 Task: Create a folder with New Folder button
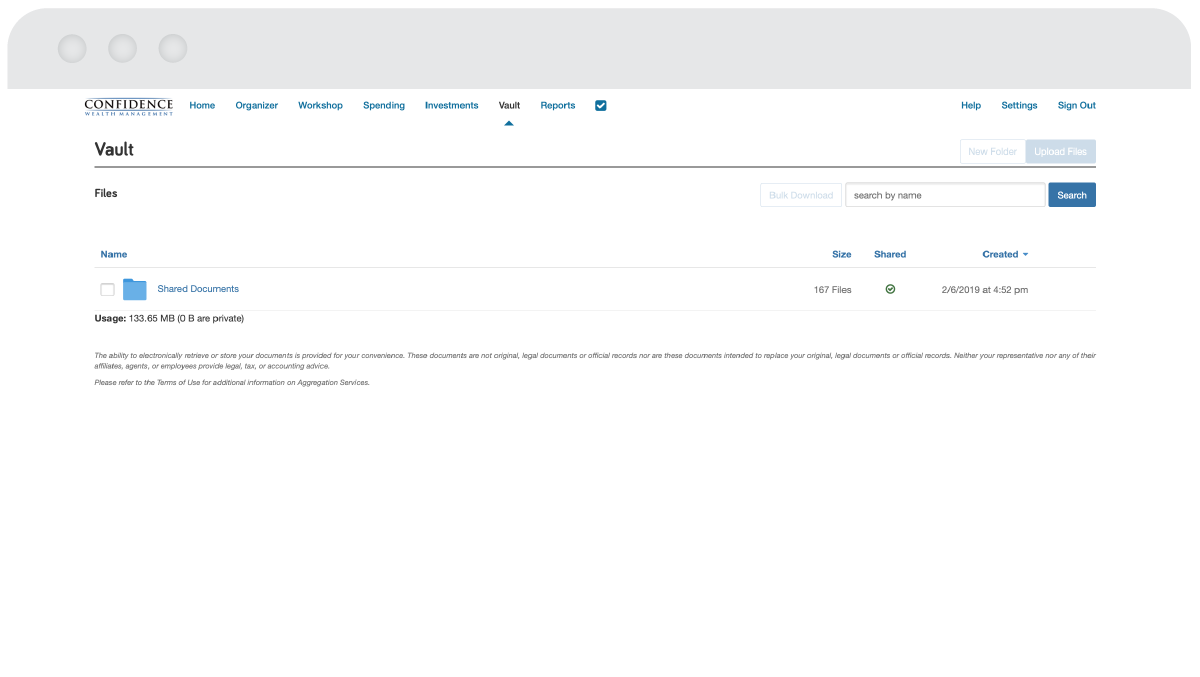coord(992,152)
